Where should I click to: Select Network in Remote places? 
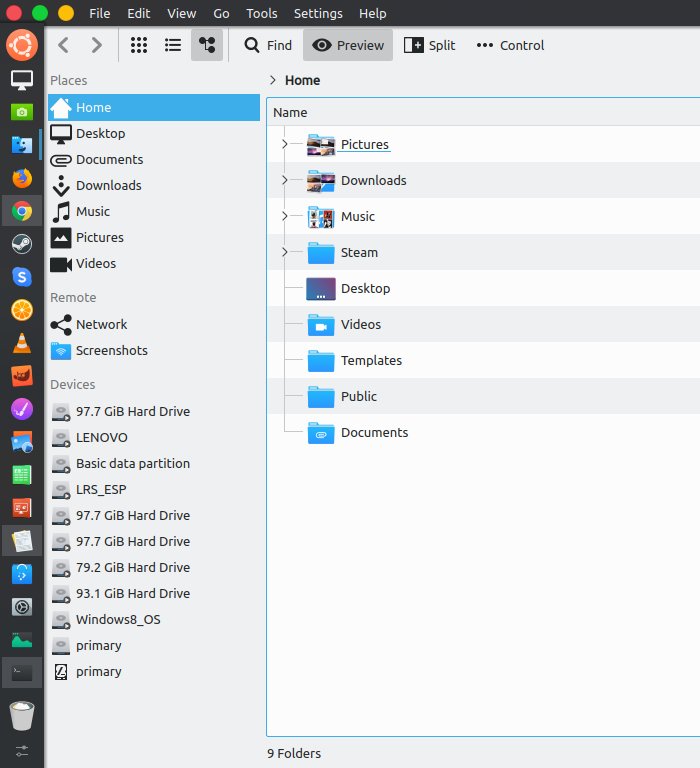tap(101, 324)
